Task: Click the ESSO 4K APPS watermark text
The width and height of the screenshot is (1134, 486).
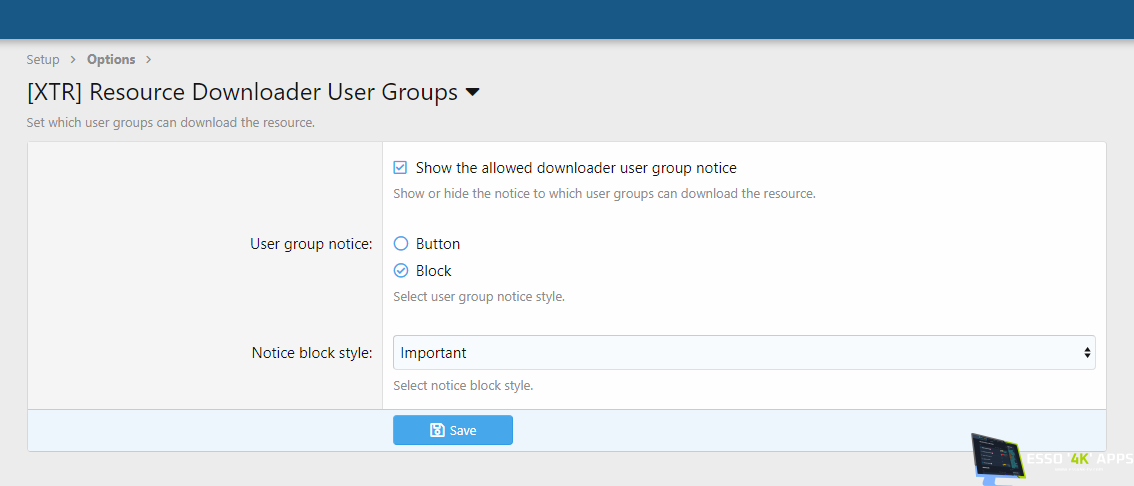Action: pos(1080,460)
